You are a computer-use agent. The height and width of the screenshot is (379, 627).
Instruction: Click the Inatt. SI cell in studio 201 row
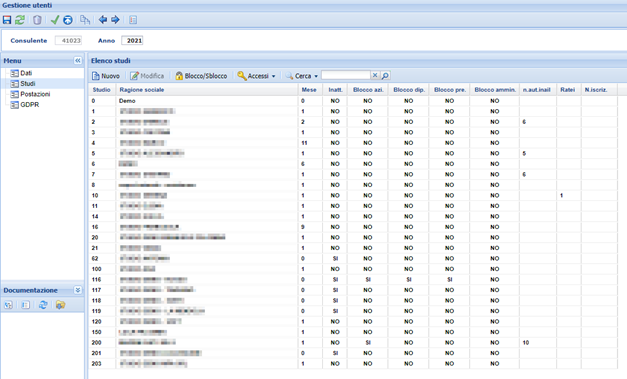click(x=335, y=353)
